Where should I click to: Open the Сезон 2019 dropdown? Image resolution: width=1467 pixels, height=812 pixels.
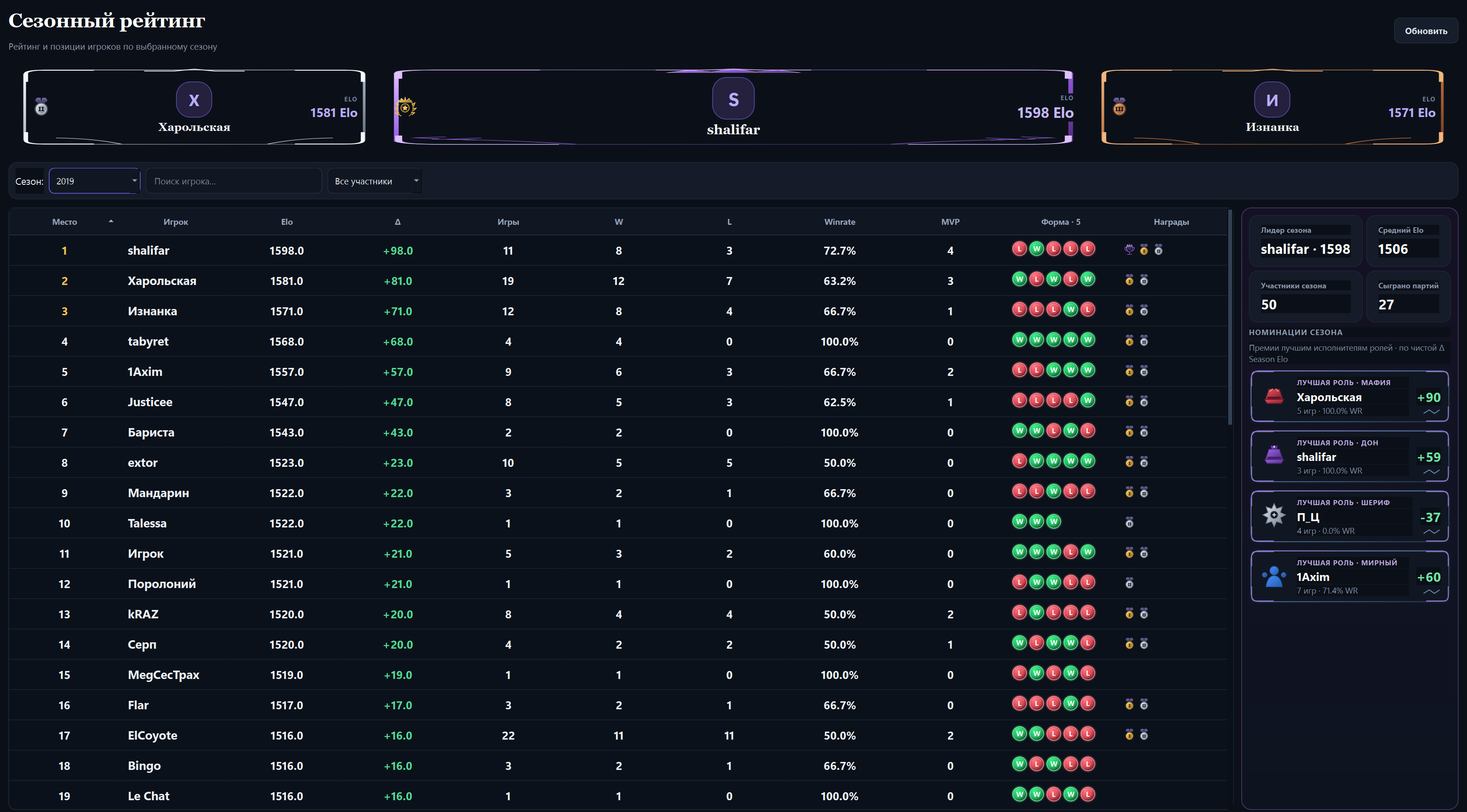tap(95, 181)
